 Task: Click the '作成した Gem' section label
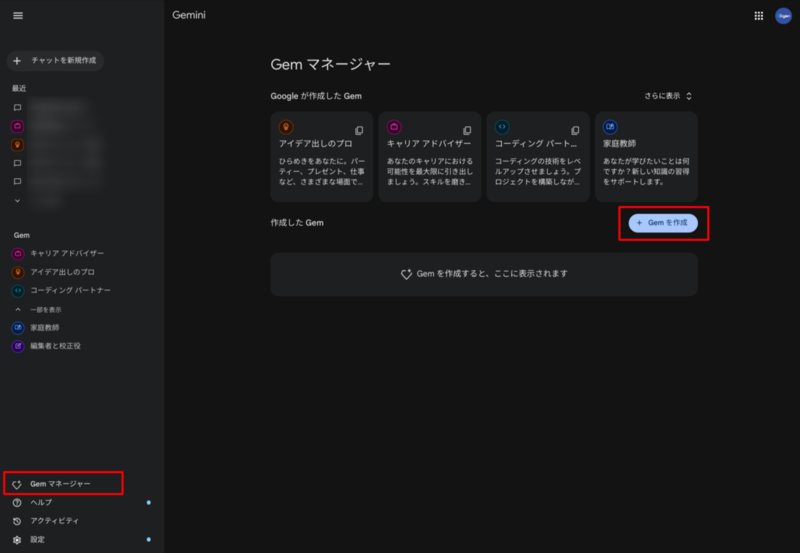pyautogui.click(x=297, y=223)
